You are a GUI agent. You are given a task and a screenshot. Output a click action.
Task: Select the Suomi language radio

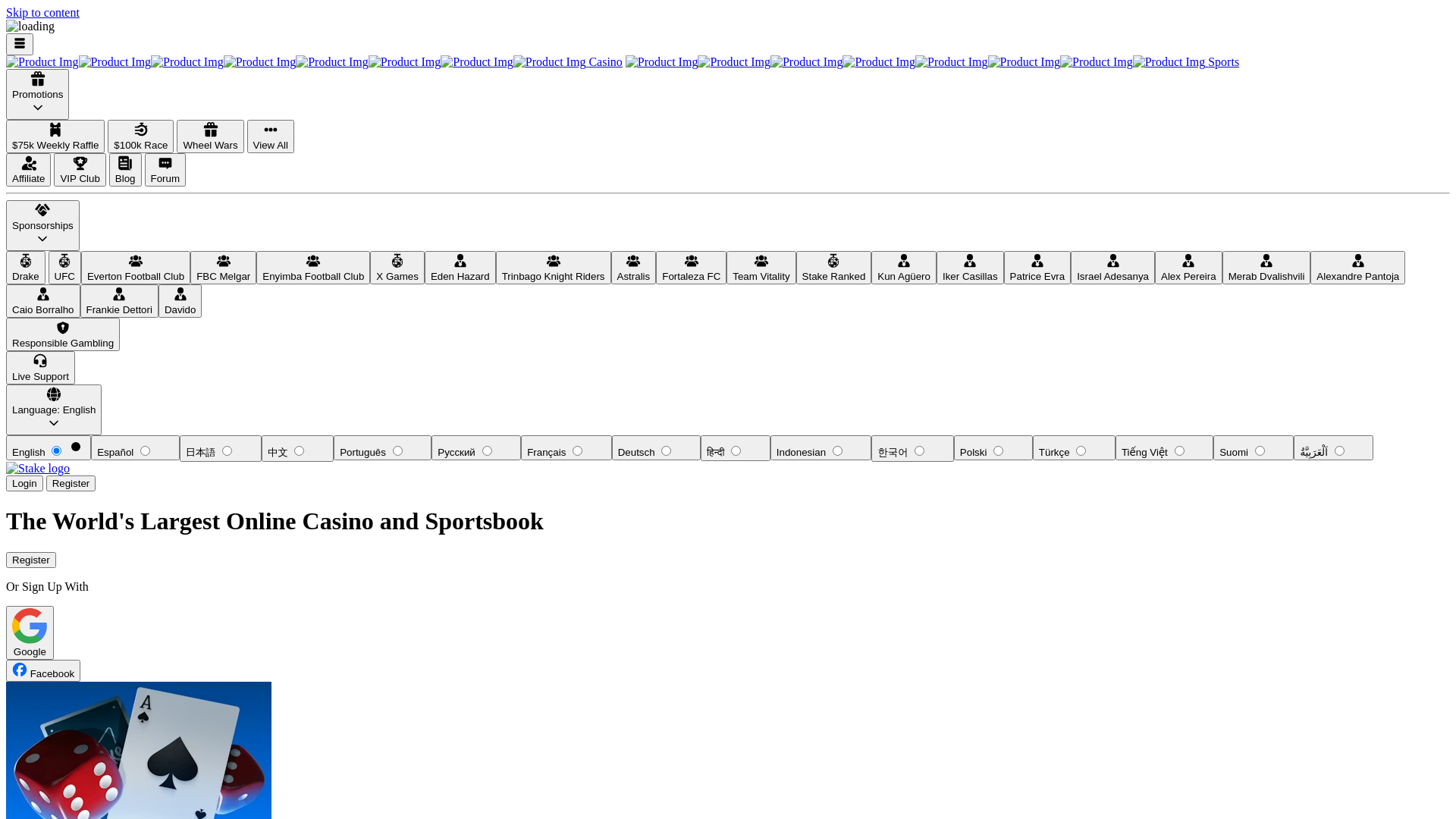[1260, 451]
